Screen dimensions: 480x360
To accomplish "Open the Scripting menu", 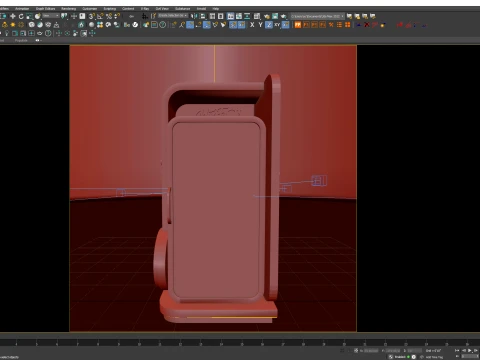I will (110, 8).
